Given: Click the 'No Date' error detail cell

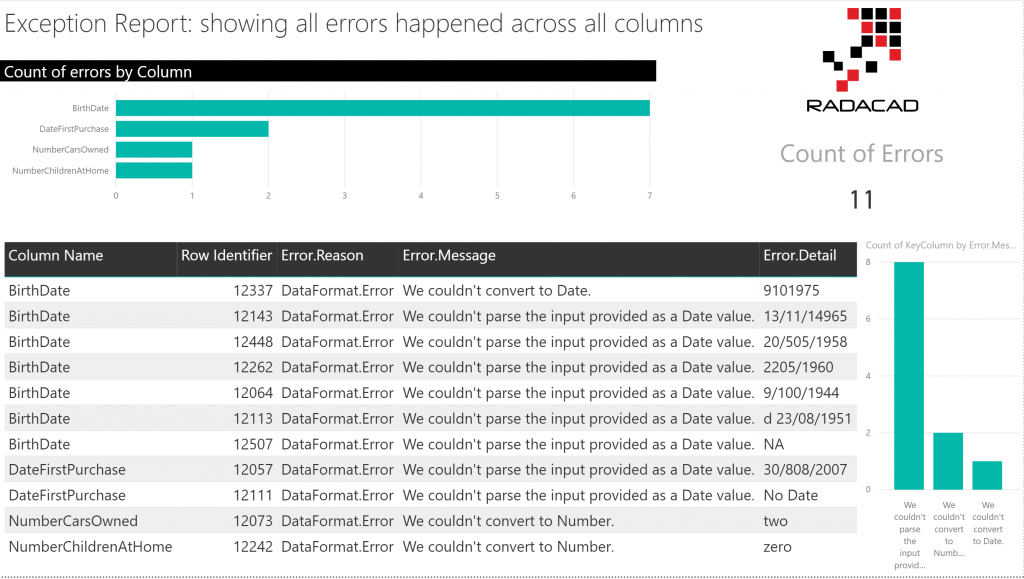Looking at the screenshot, I should pyautogui.click(x=790, y=495).
